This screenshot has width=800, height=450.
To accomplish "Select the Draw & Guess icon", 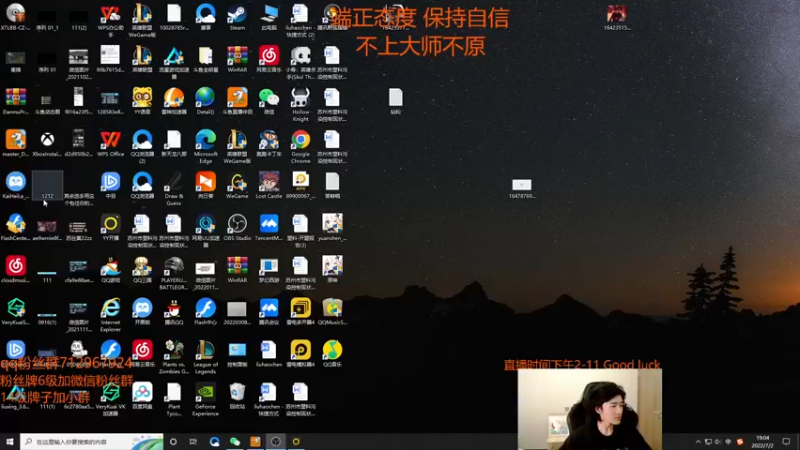I will tap(173, 187).
